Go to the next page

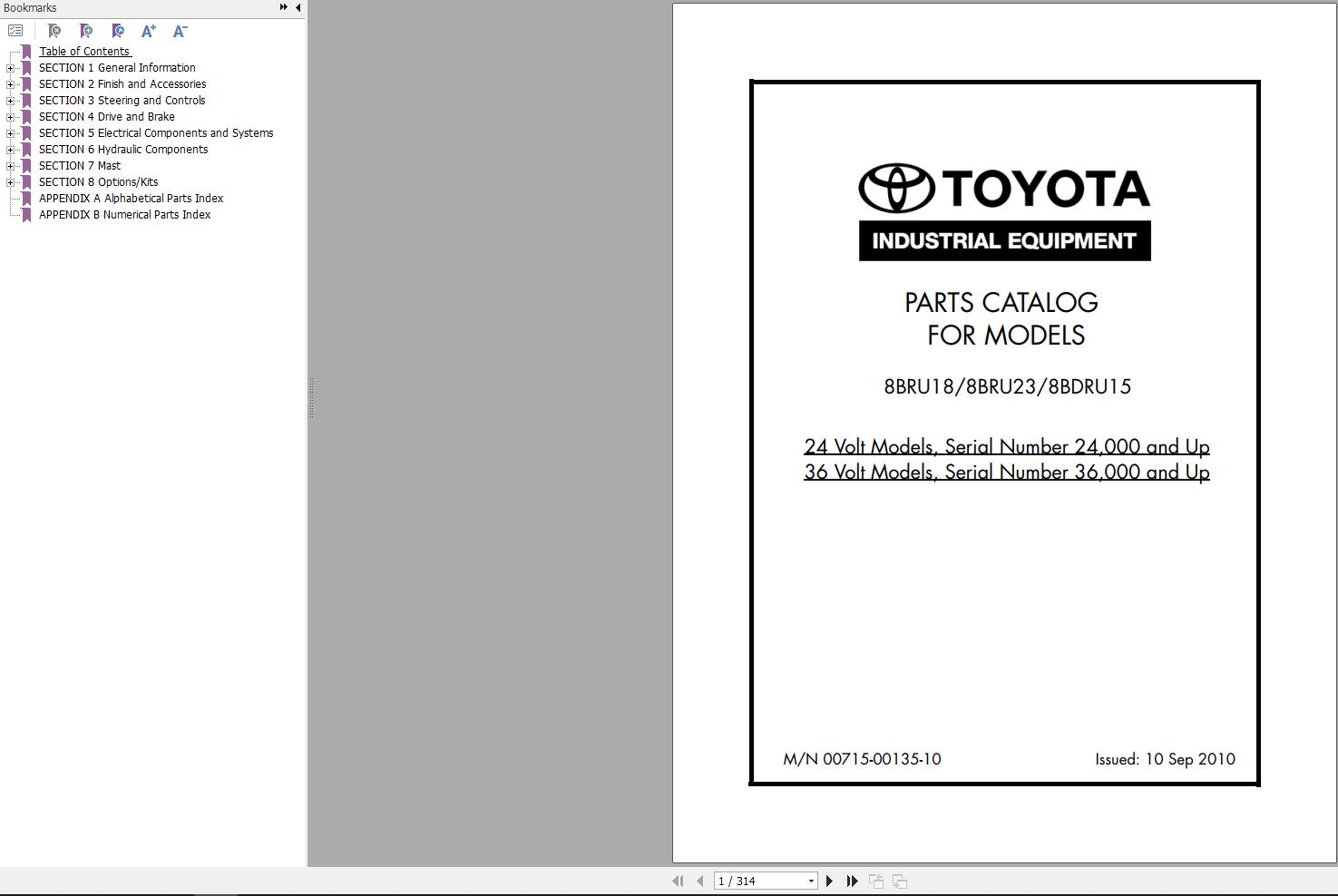point(829,881)
